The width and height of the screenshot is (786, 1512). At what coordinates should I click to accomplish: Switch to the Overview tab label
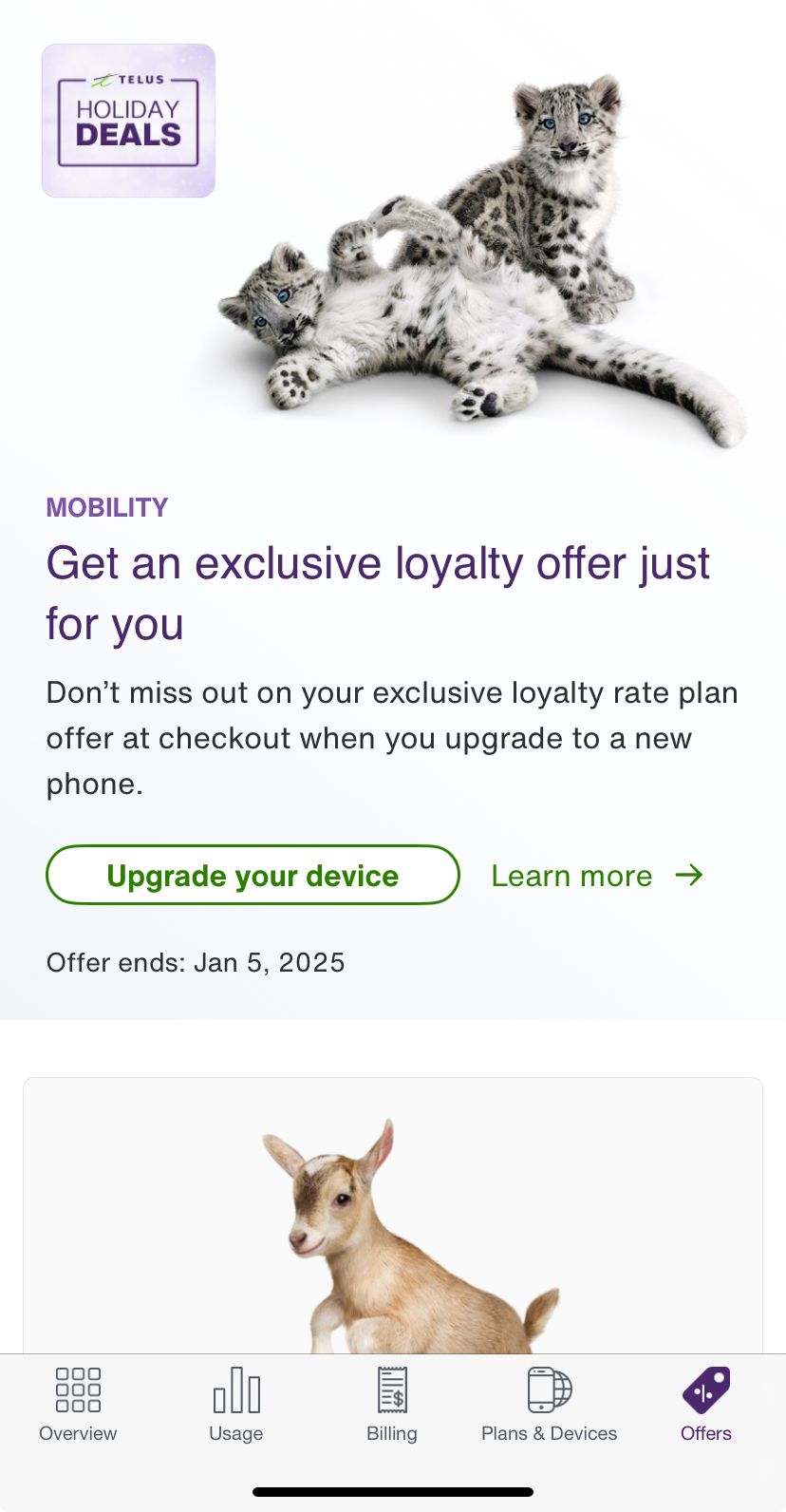[x=78, y=1433]
